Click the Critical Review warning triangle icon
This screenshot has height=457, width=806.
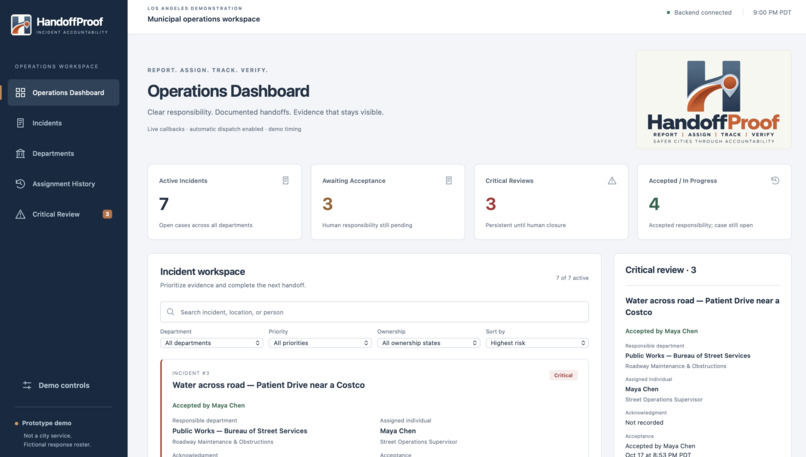[x=21, y=214]
